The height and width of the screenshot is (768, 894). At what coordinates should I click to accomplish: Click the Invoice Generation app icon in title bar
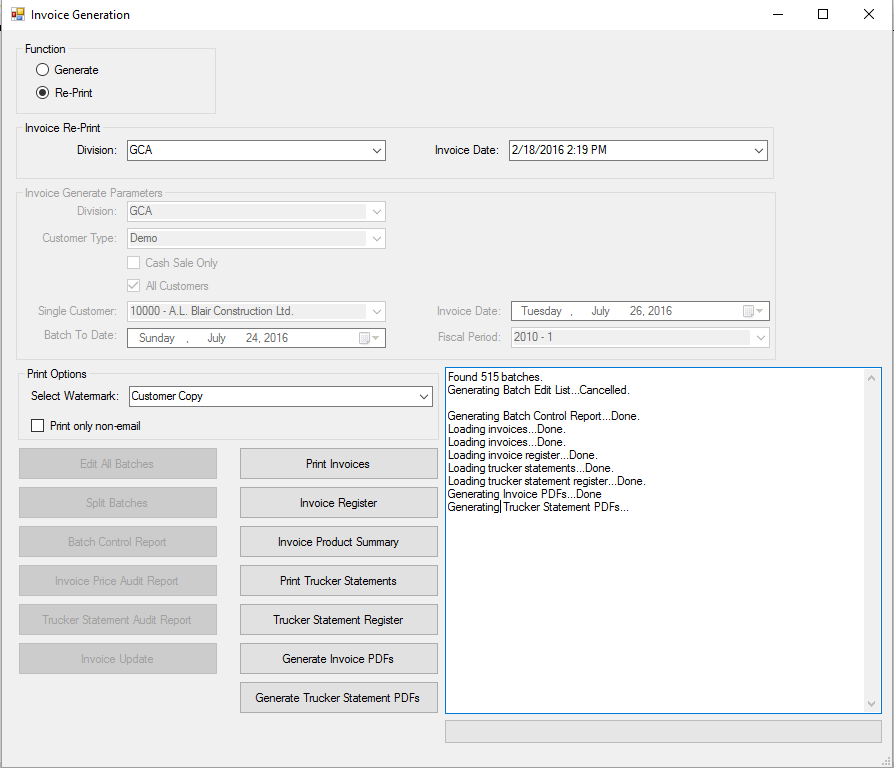(x=18, y=14)
